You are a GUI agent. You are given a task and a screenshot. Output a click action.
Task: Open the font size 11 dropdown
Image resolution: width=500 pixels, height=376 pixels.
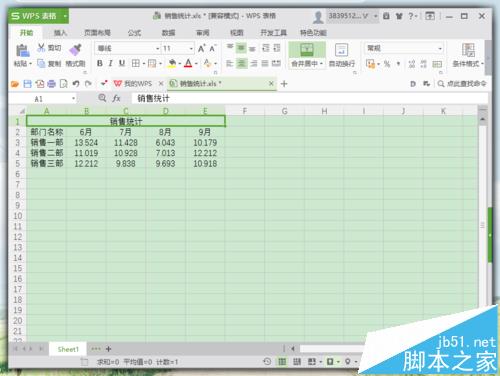[x=191, y=49]
